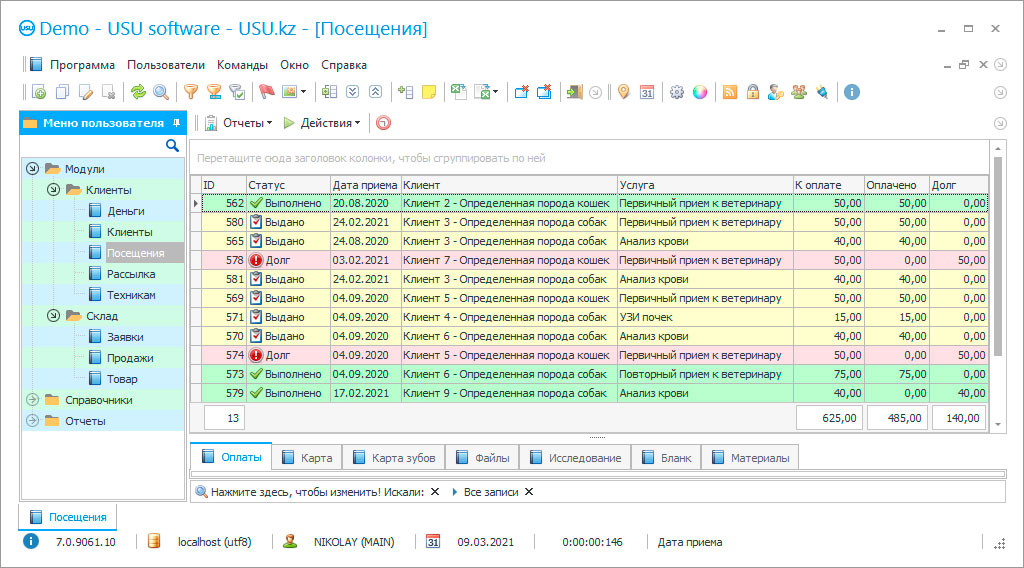1024x568 pixels.
Task: Click the red circular stop icon
Action: click(383, 123)
